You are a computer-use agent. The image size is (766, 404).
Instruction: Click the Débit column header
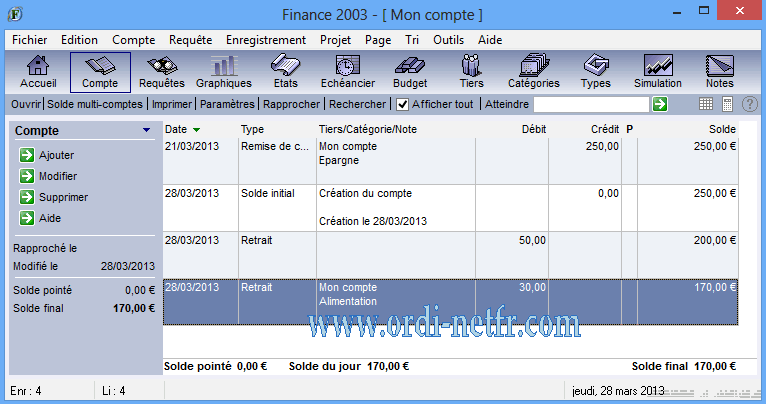pyautogui.click(x=533, y=129)
